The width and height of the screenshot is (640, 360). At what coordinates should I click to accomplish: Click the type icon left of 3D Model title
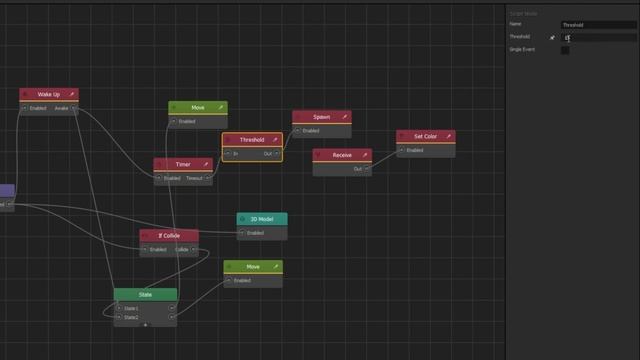coord(242,219)
